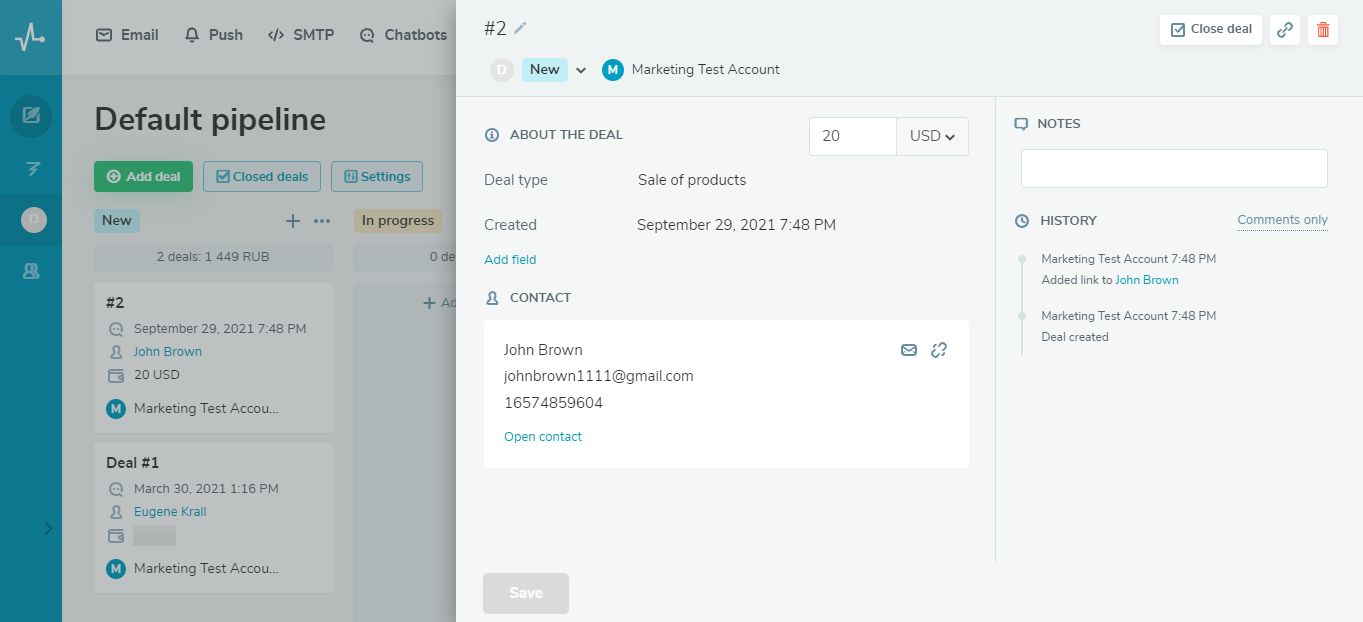Delete the deal using the red trash icon
This screenshot has height=622, width=1363.
coord(1322,29)
